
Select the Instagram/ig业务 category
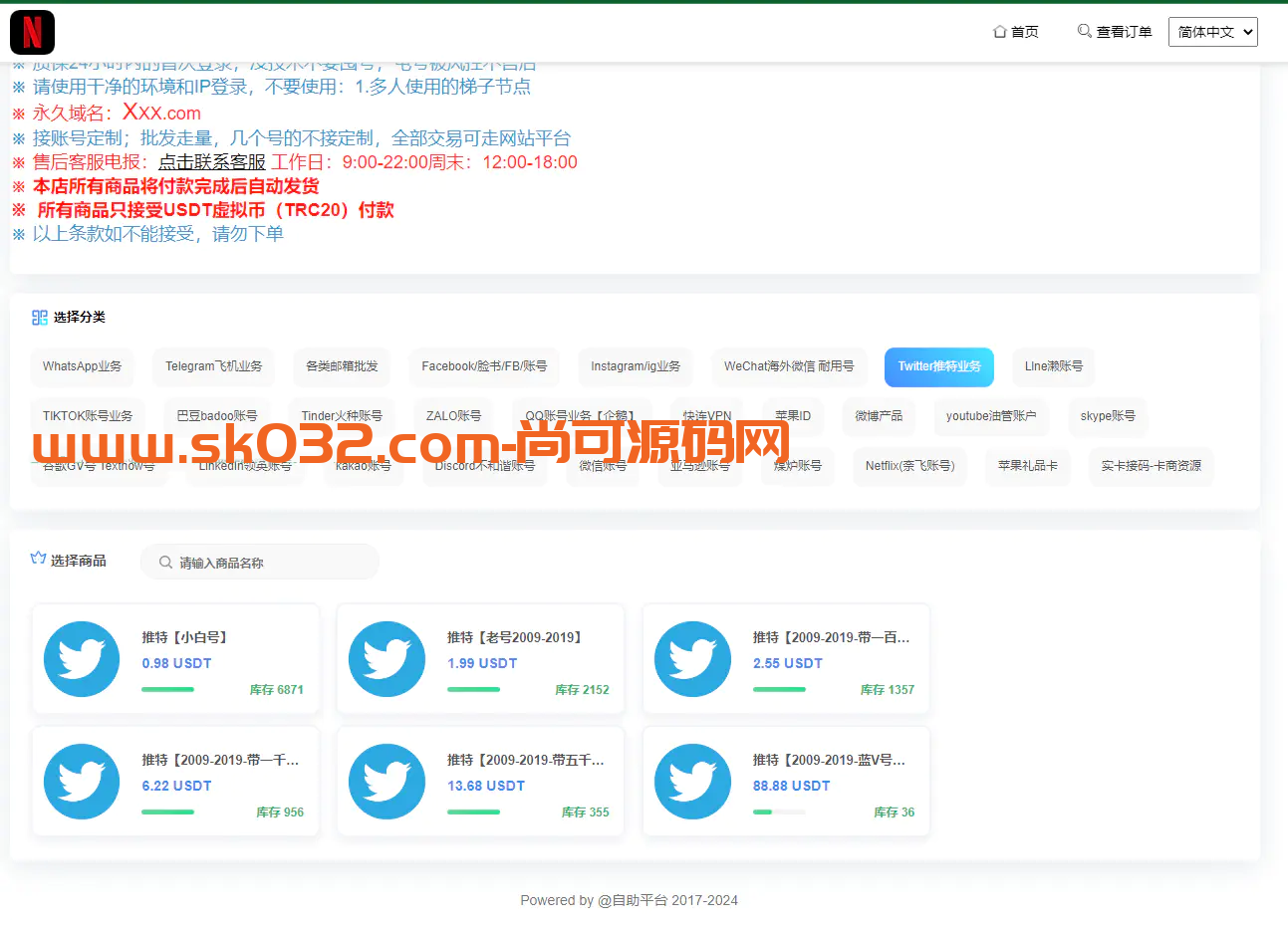(x=636, y=366)
